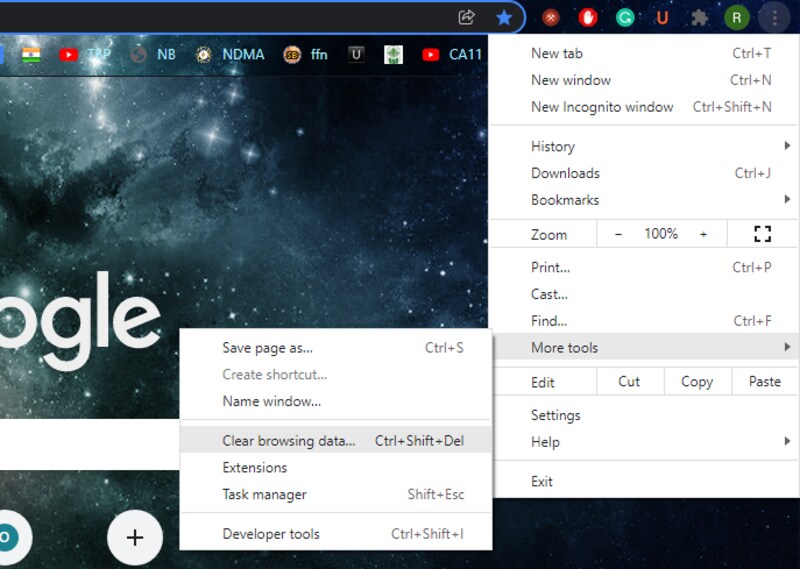The image size is (800, 569).
Task: Click the share page icon in address bar
Action: [x=466, y=17]
